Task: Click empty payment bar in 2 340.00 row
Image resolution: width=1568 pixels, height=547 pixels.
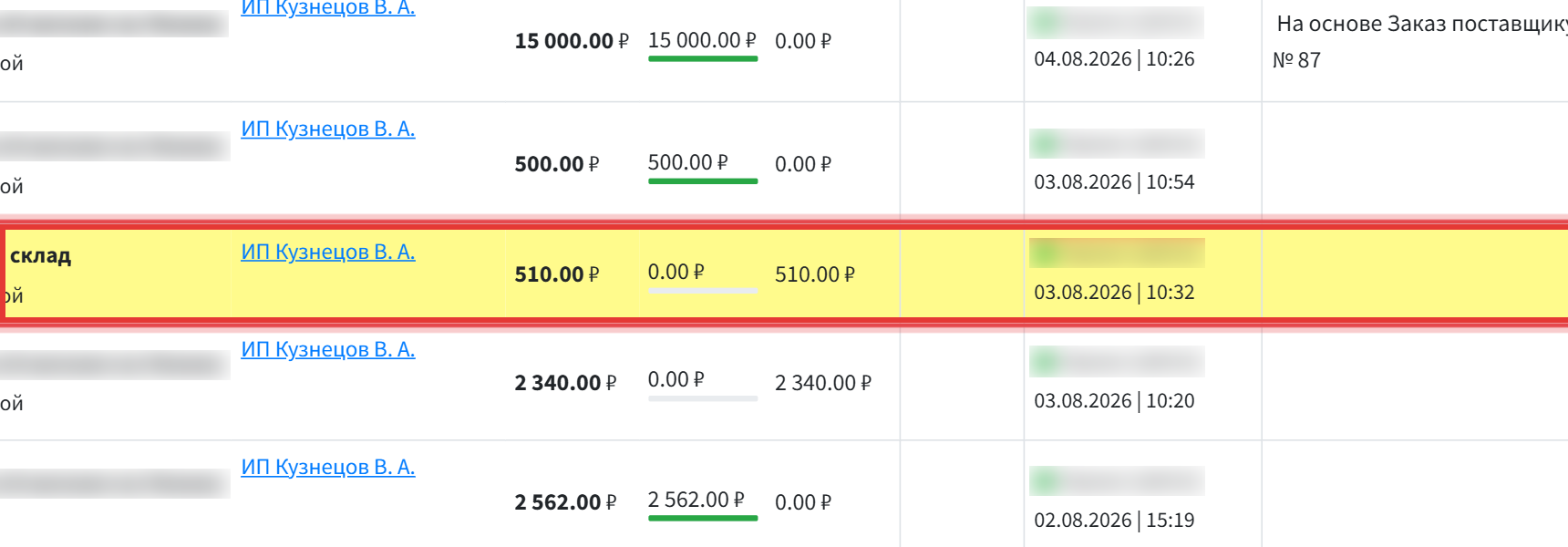Action: coord(703,398)
